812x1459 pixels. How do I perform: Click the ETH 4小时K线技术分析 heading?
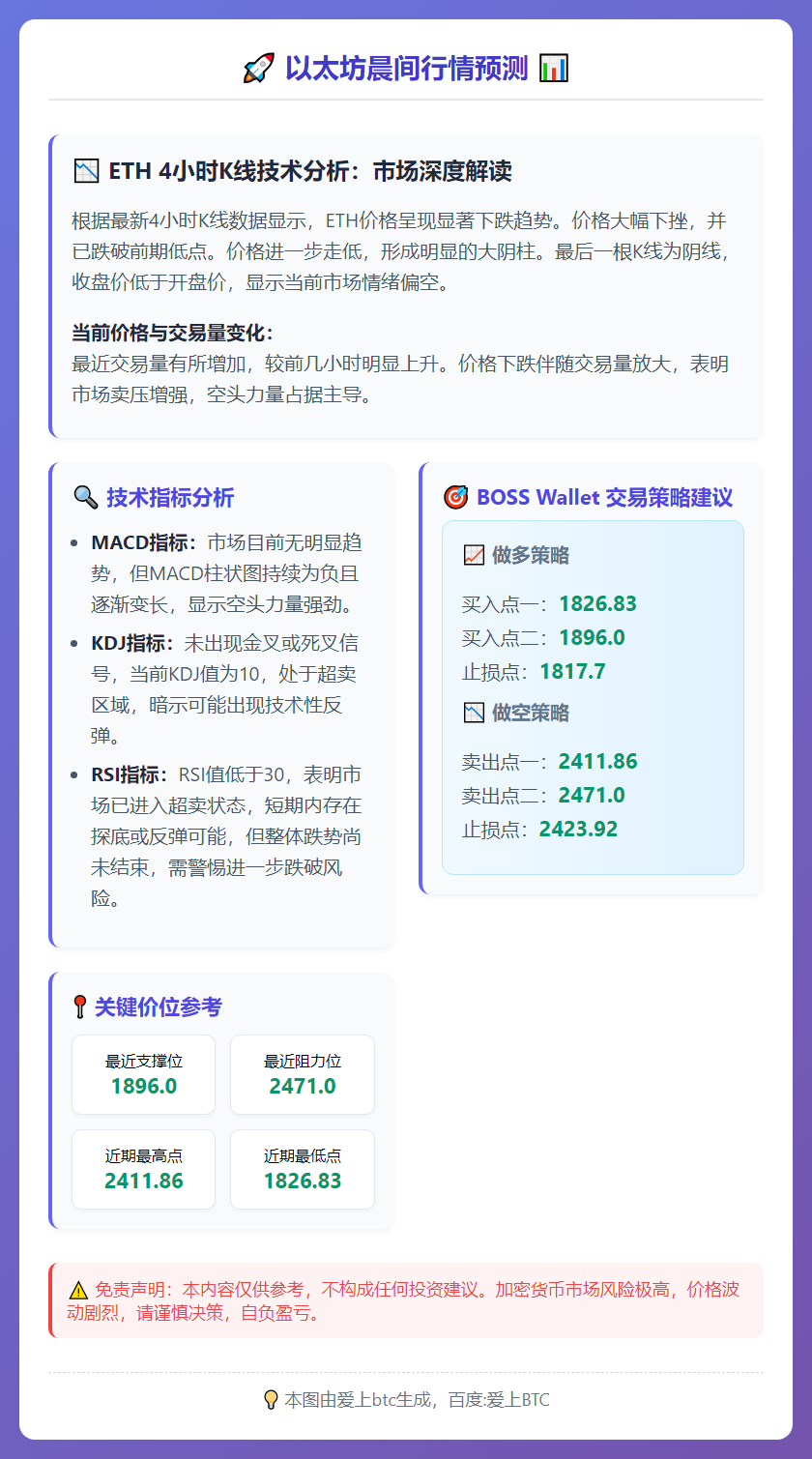click(310, 172)
